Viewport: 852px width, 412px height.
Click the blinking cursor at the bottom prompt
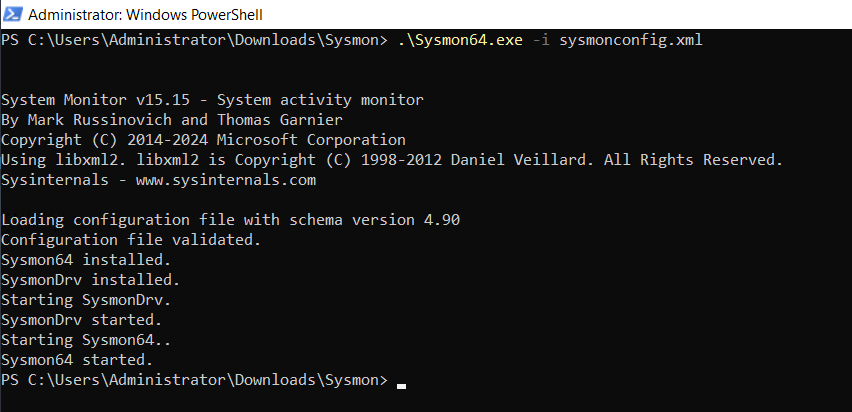pos(402,386)
